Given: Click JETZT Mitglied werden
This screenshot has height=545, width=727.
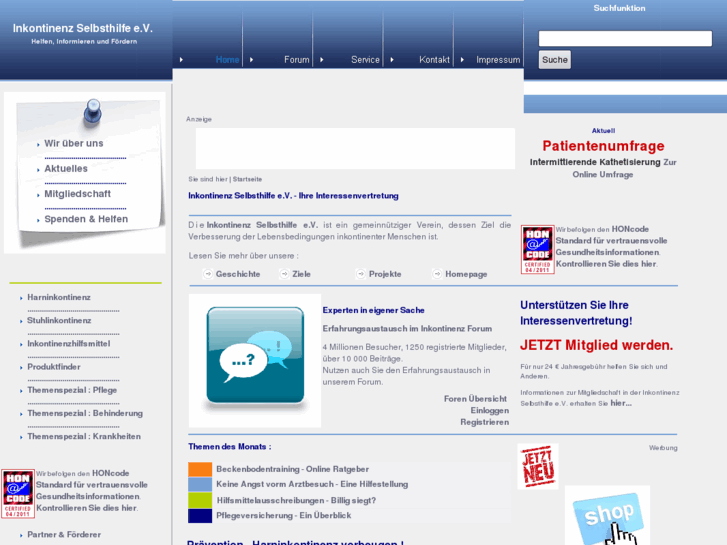Looking at the screenshot, I should pos(596,345).
